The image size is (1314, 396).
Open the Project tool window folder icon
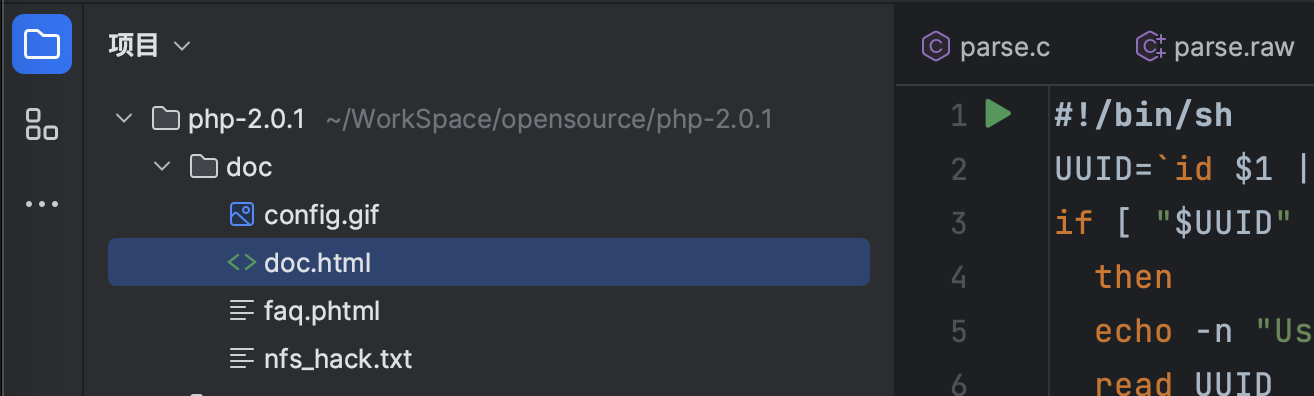click(42, 44)
